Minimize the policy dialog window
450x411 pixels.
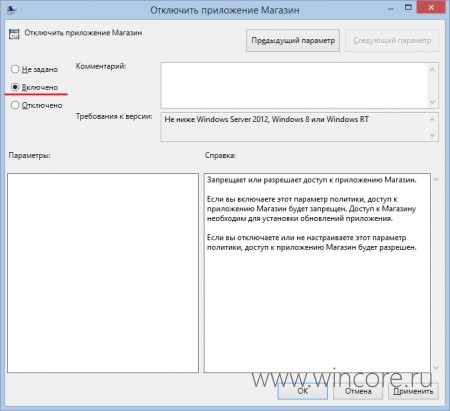point(390,9)
